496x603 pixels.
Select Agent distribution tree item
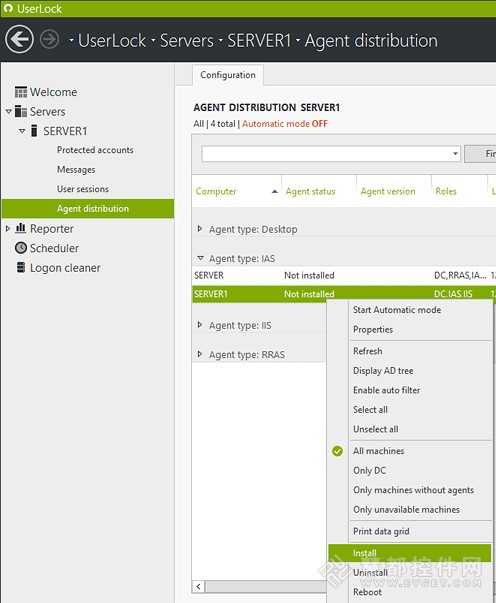[x=88, y=208]
